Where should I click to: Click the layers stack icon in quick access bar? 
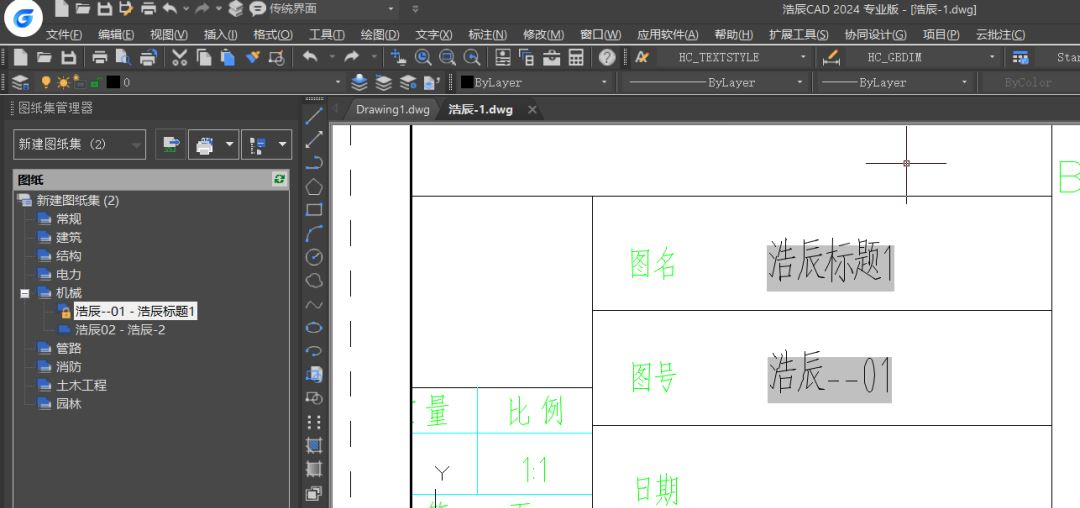(236, 8)
